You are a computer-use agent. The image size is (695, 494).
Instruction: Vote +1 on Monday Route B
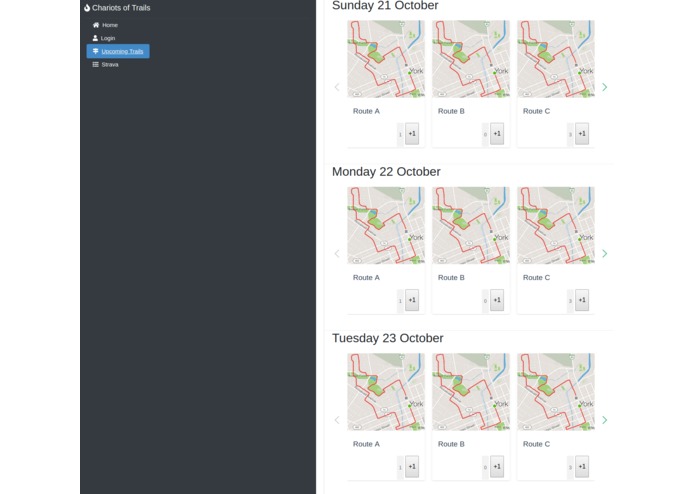pos(497,300)
